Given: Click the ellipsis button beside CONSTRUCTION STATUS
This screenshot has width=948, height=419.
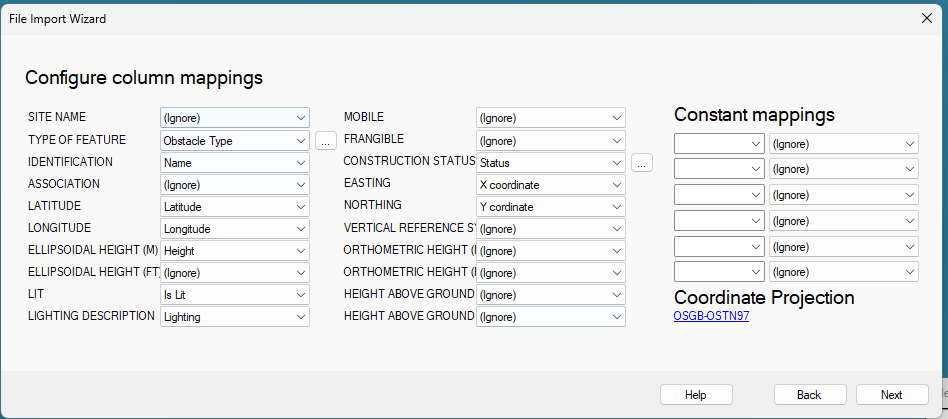Looking at the screenshot, I should tap(641, 162).
